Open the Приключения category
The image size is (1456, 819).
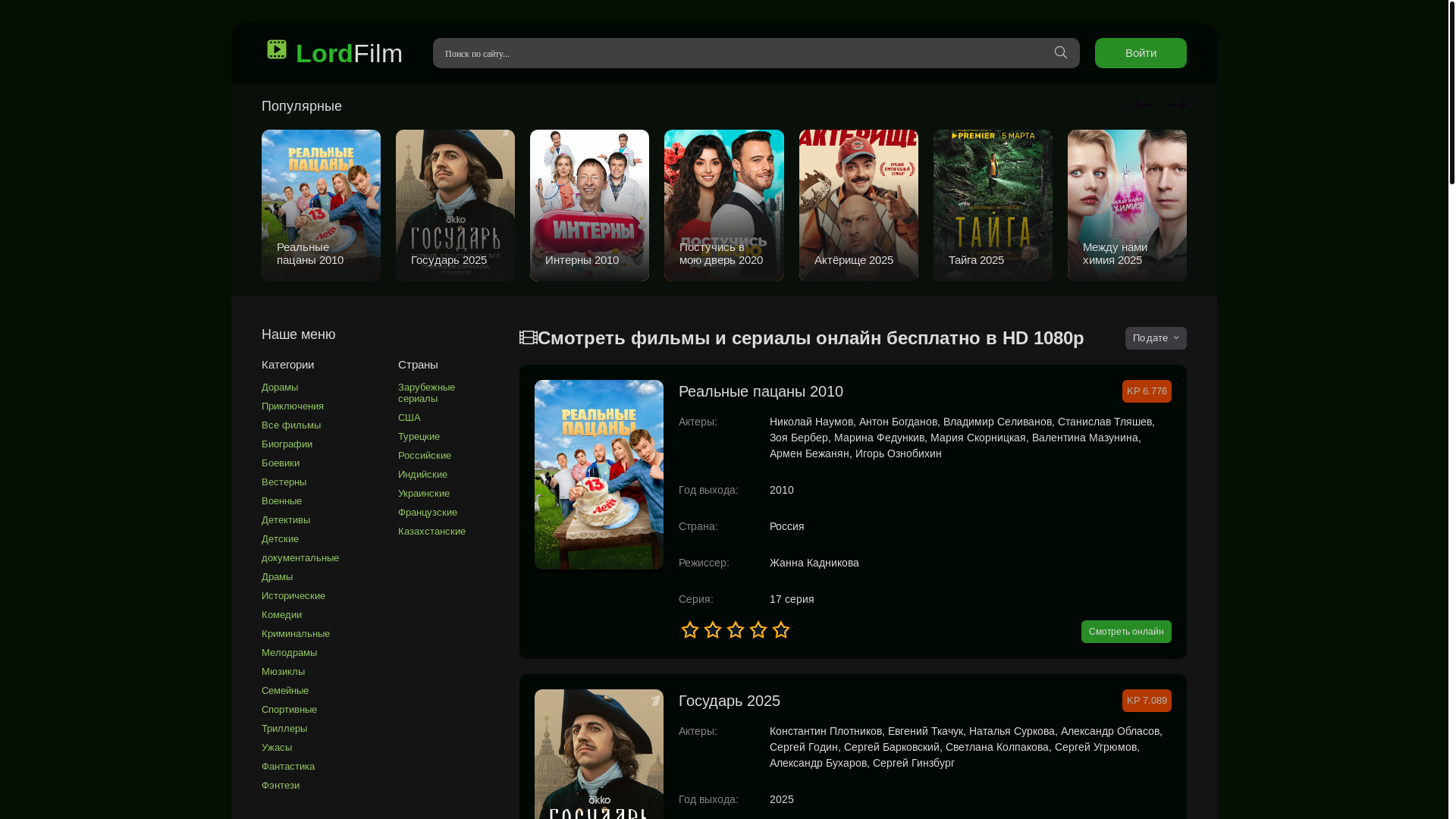tap(293, 406)
